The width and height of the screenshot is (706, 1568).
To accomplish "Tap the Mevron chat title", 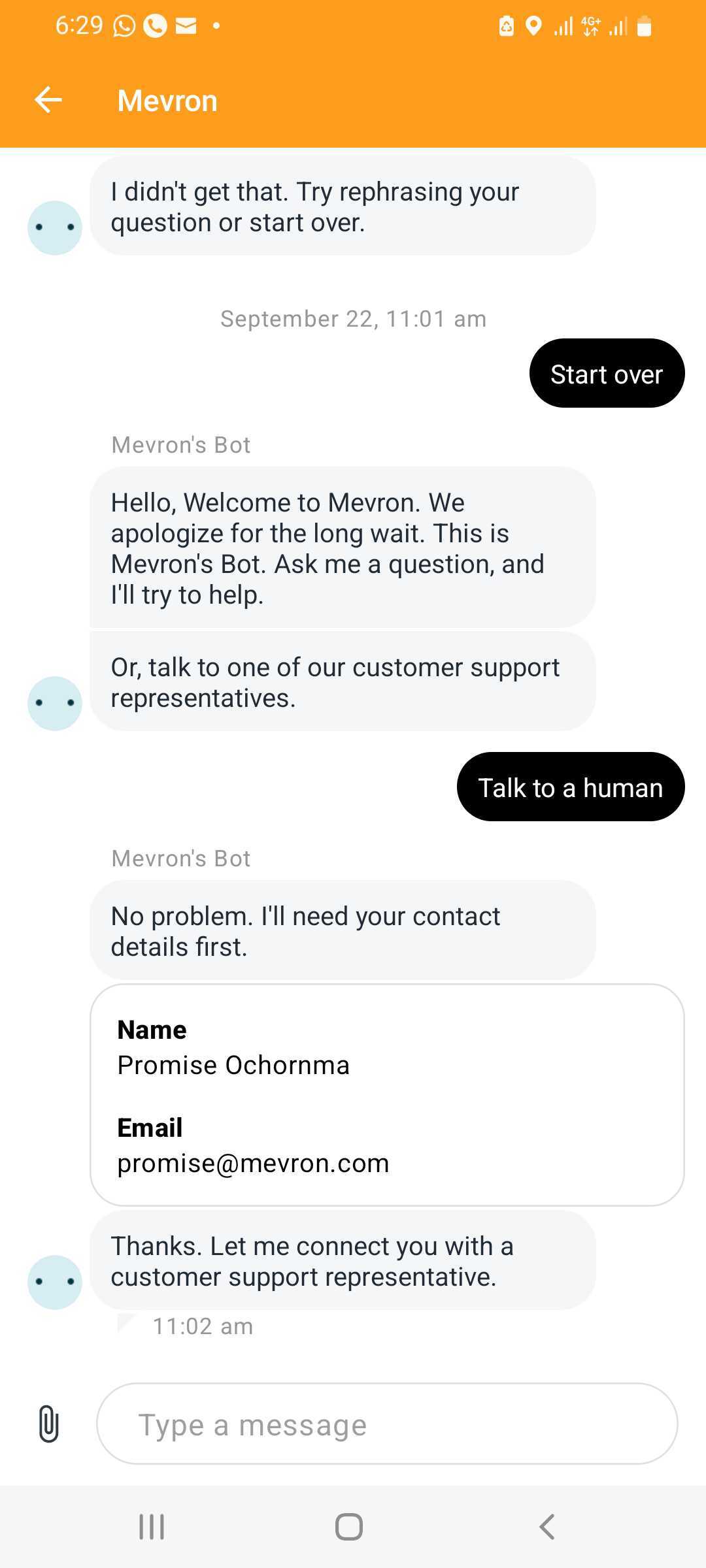I will tap(167, 101).
